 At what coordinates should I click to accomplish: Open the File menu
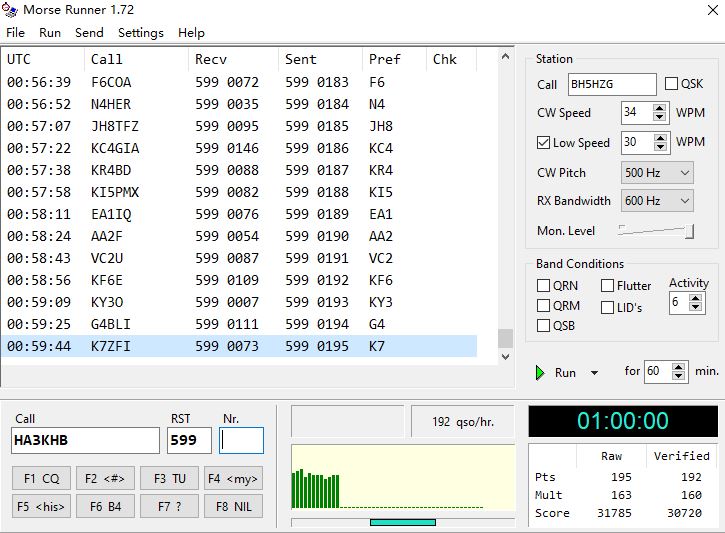pyautogui.click(x=15, y=33)
